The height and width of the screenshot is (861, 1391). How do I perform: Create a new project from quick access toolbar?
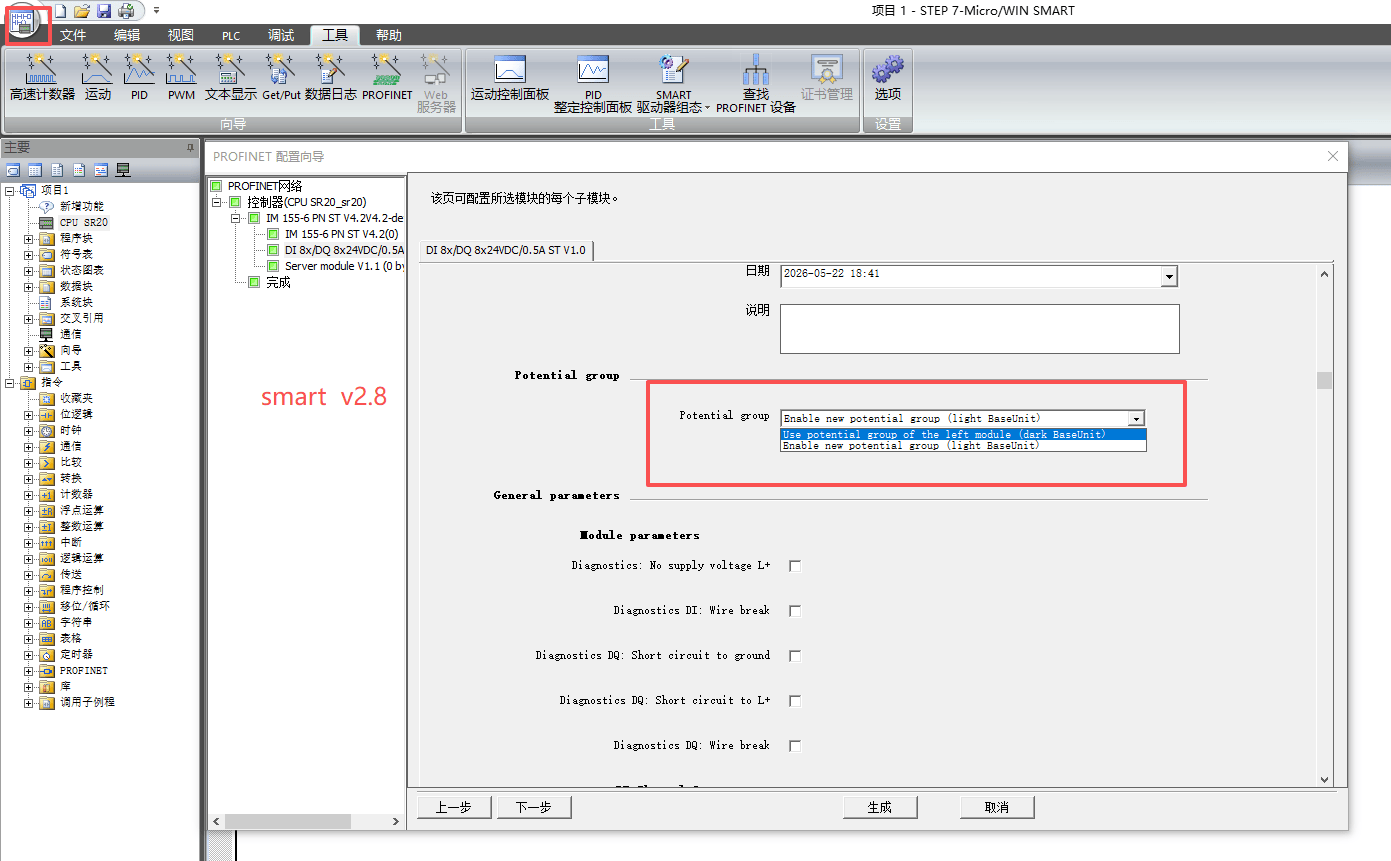60,11
